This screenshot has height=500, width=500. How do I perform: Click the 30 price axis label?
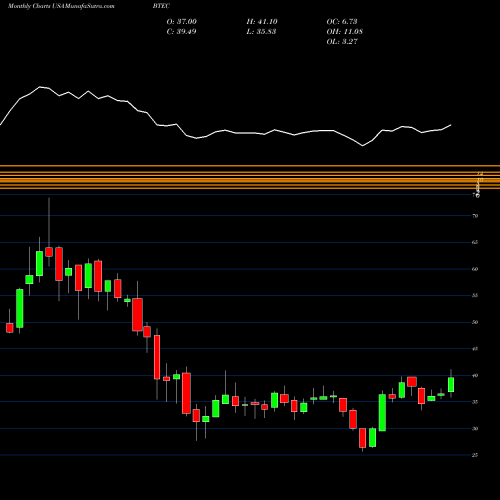(475, 429)
